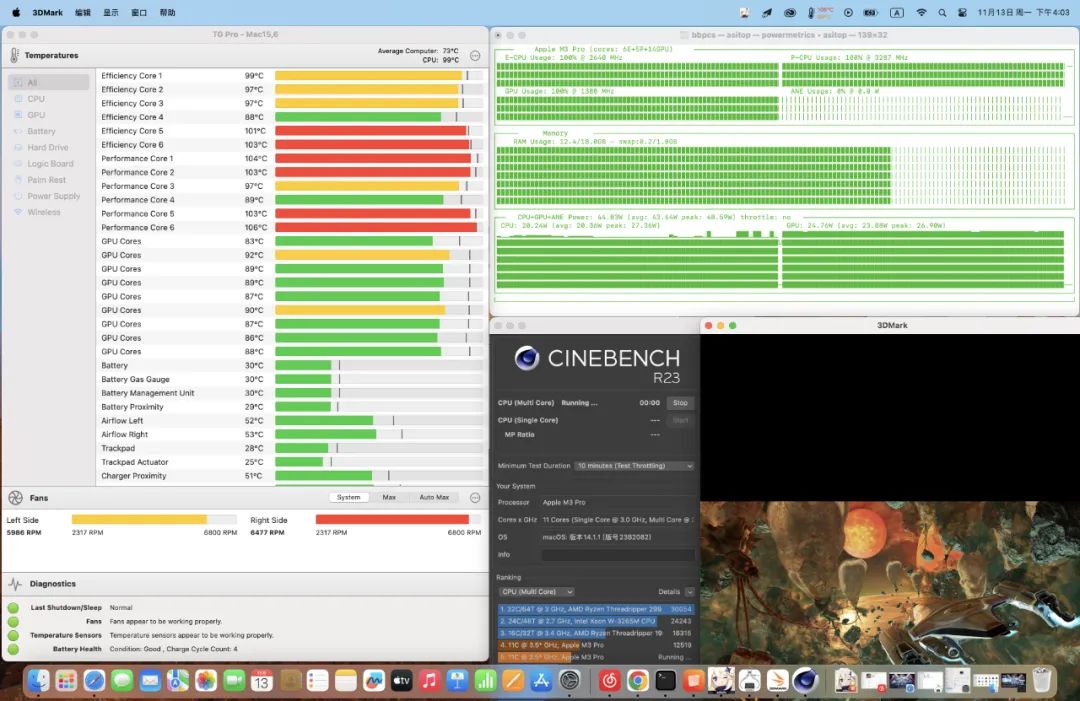This screenshot has height=701, width=1080.
Task: Expand the ranking Details dropdown arrow
Action: click(689, 592)
